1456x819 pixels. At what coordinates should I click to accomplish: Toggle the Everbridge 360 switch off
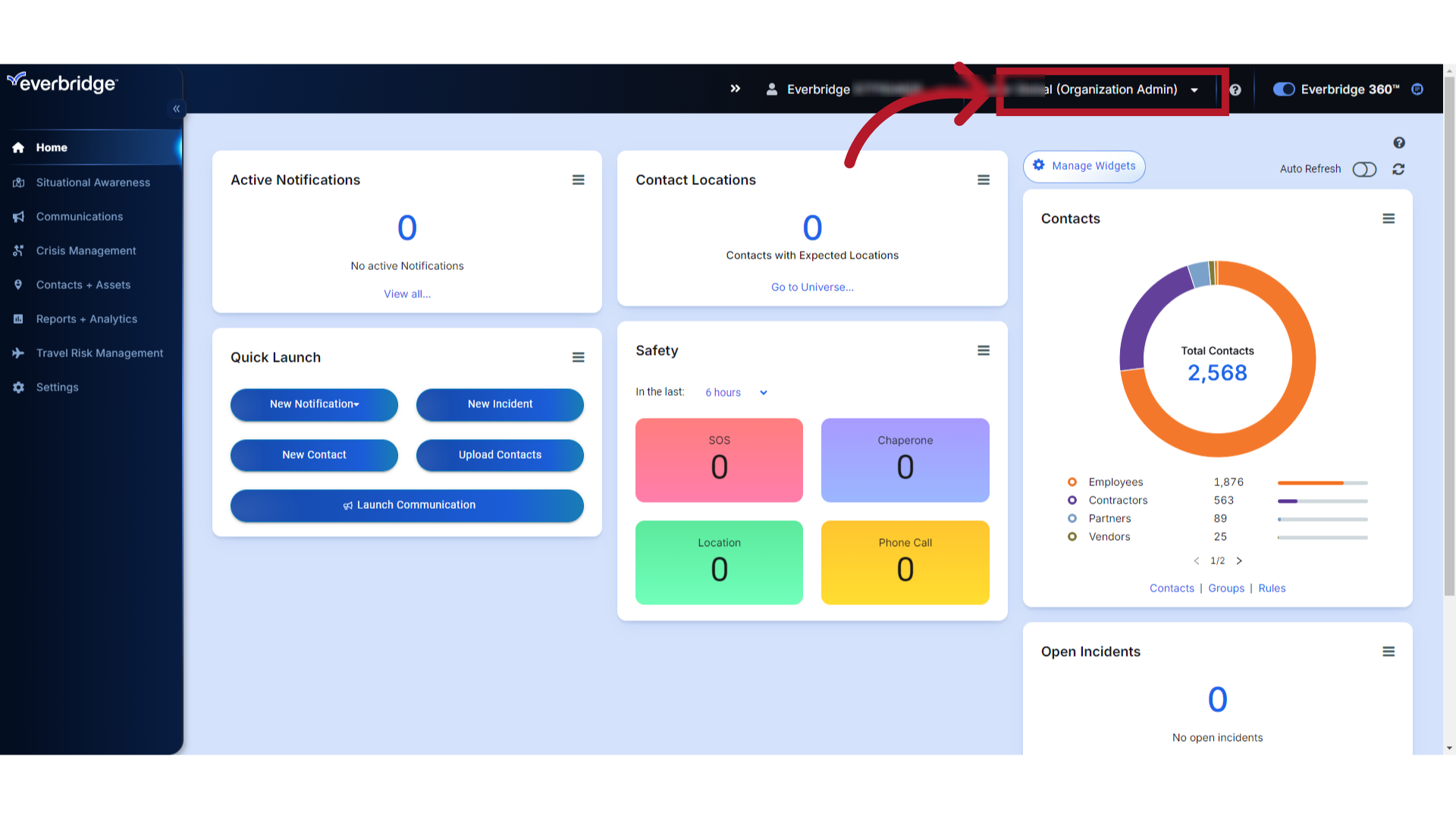point(1283,89)
